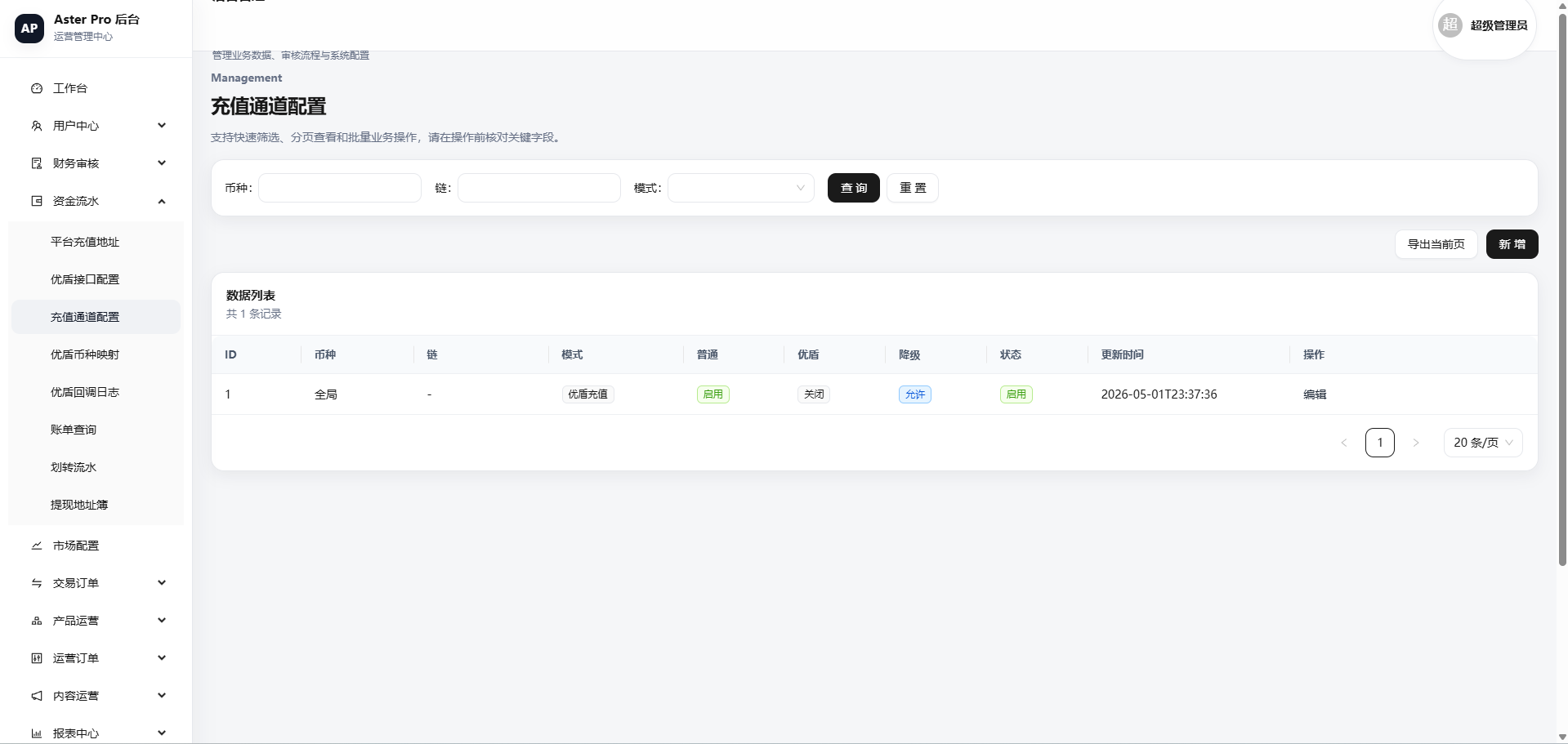The image size is (1568, 744).
Task: Open the 20 条/页 page size dropdown
Action: 1483,443
